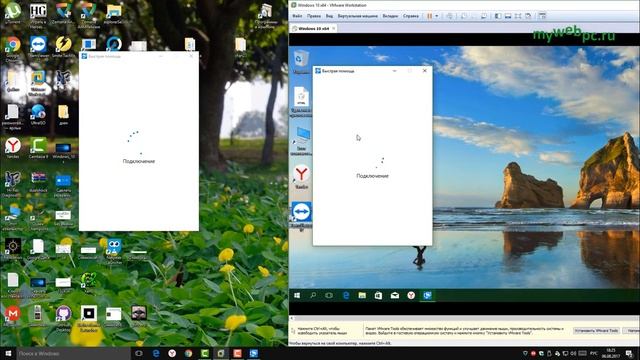This screenshot has width=640, height=360.
Task: Open Task View on the host taskbar
Action: [x=139, y=353]
